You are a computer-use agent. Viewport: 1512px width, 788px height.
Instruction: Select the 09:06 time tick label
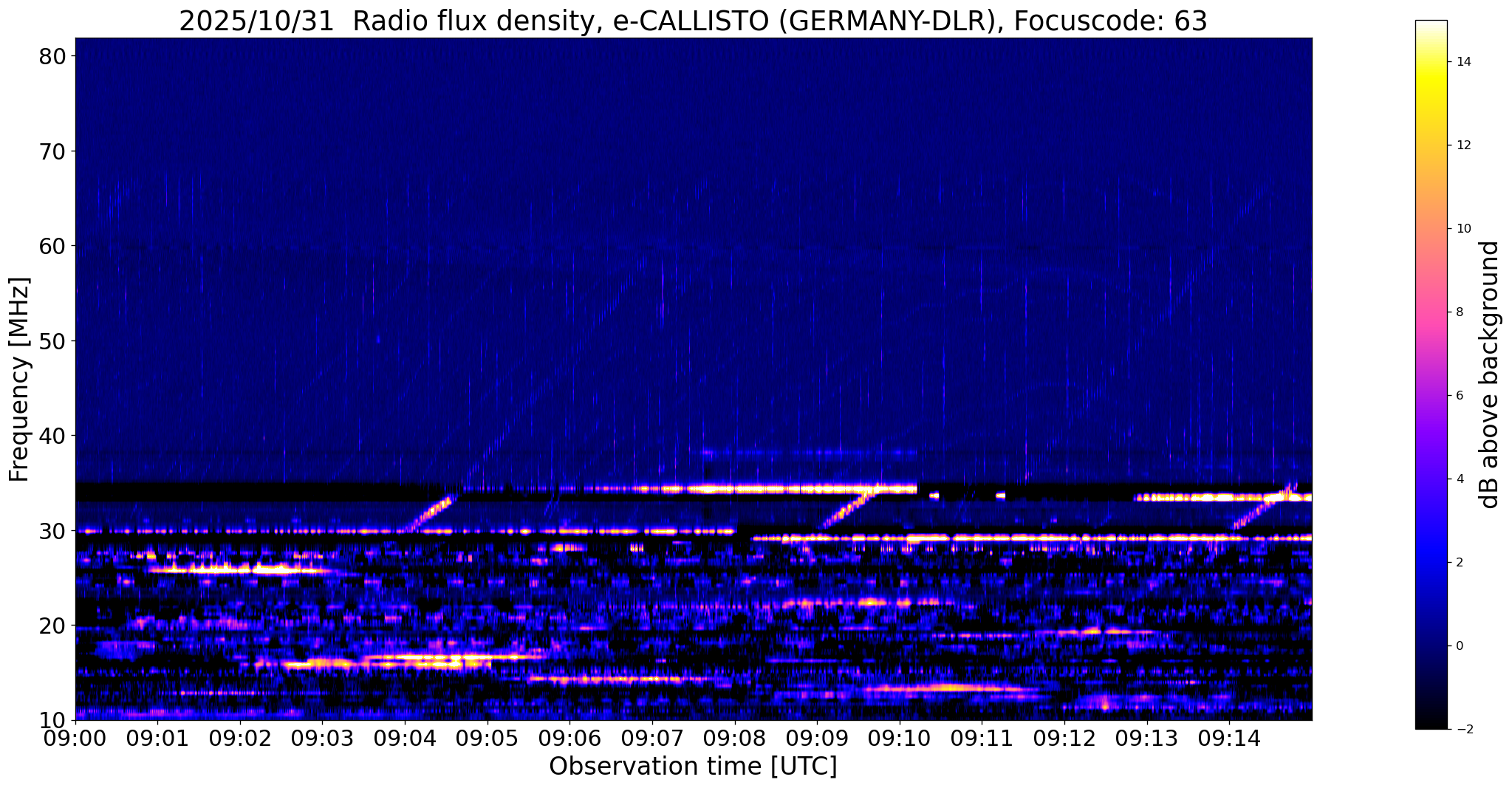[x=569, y=738]
